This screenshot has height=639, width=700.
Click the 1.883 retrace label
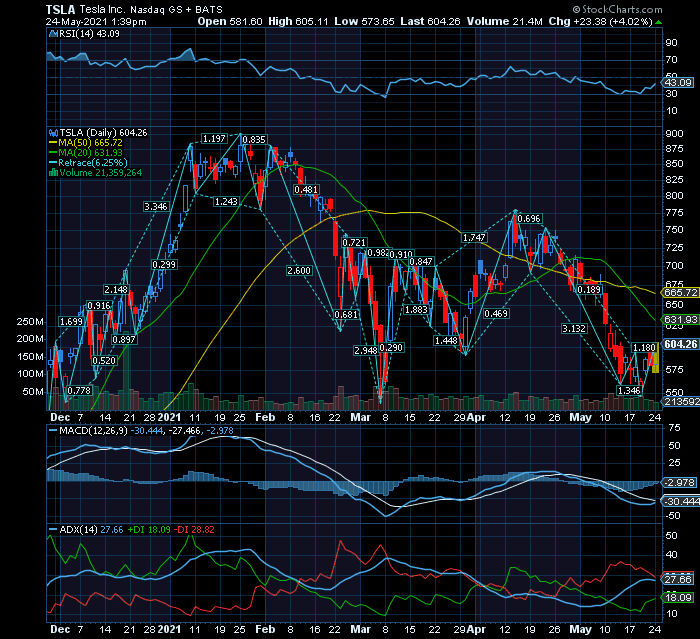(416, 309)
